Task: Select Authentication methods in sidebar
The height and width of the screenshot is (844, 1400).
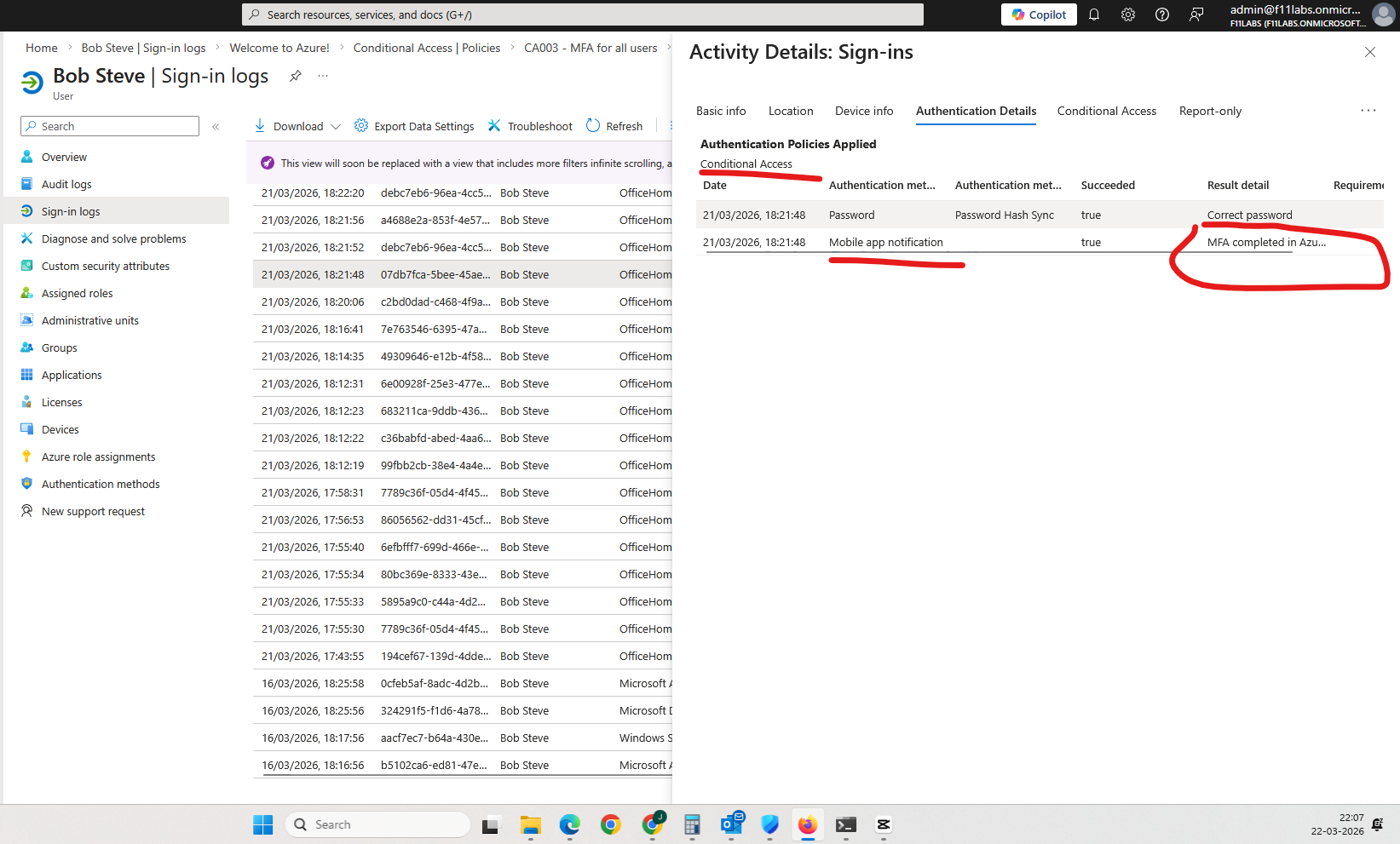Action: tap(101, 484)
